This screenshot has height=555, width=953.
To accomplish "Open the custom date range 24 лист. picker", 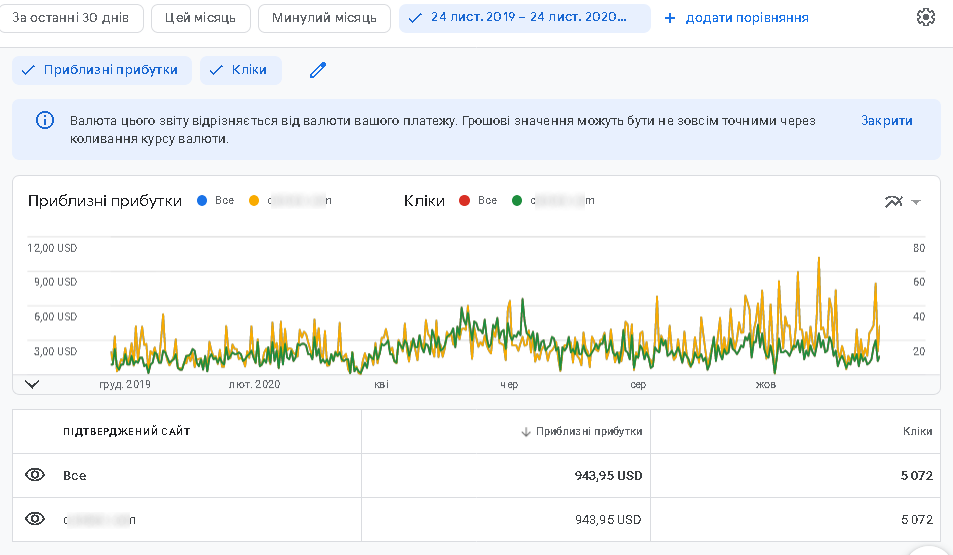I will coord(524,18).
